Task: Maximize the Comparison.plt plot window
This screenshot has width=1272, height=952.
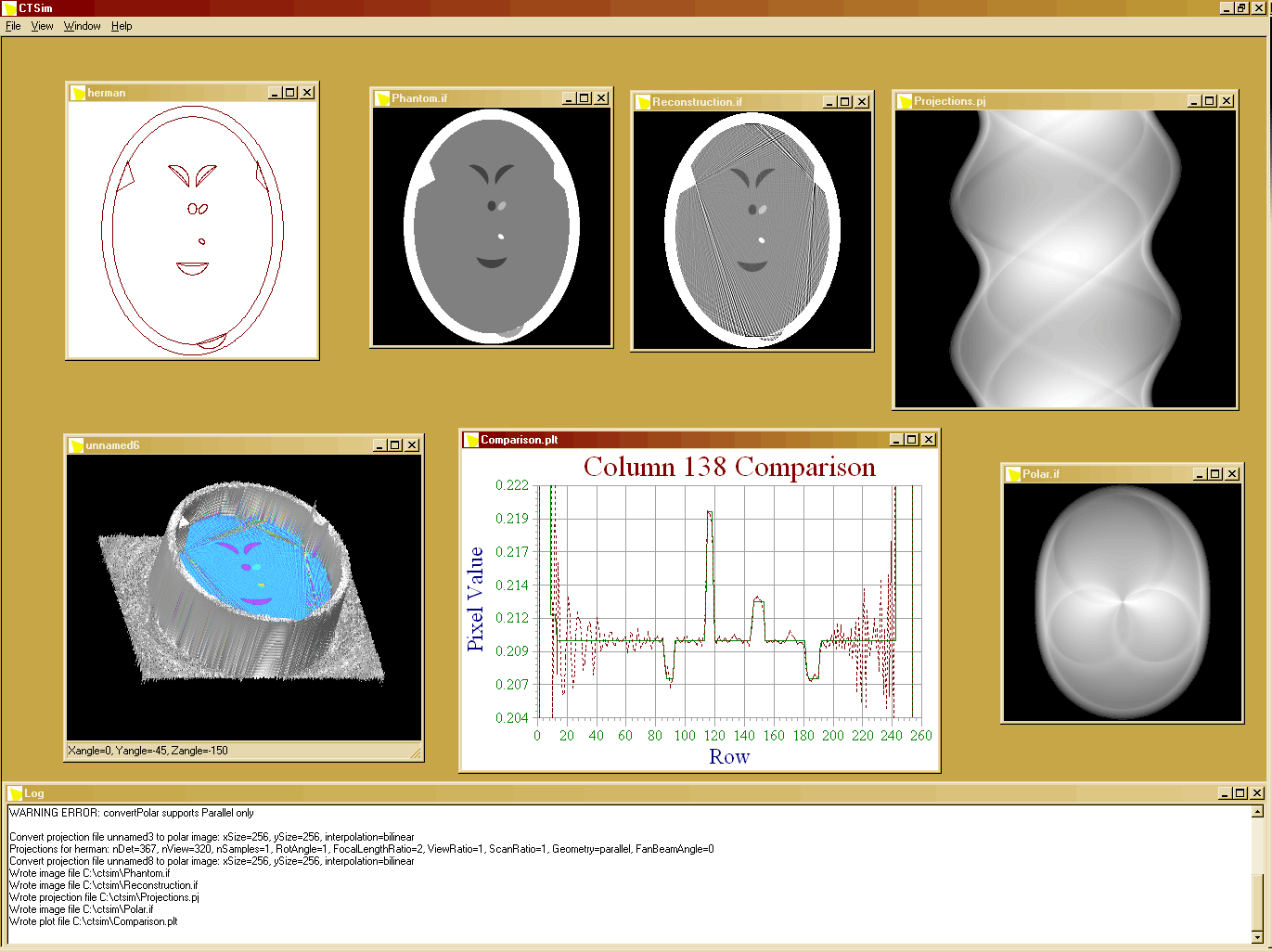Action: click(912, 440)
